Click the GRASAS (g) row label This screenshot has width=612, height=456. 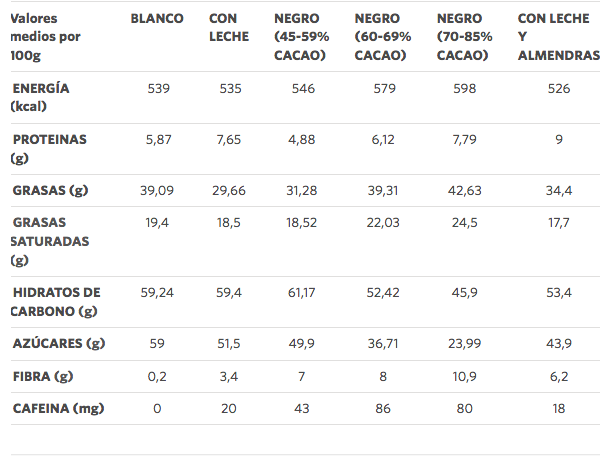tap(50, 191)
